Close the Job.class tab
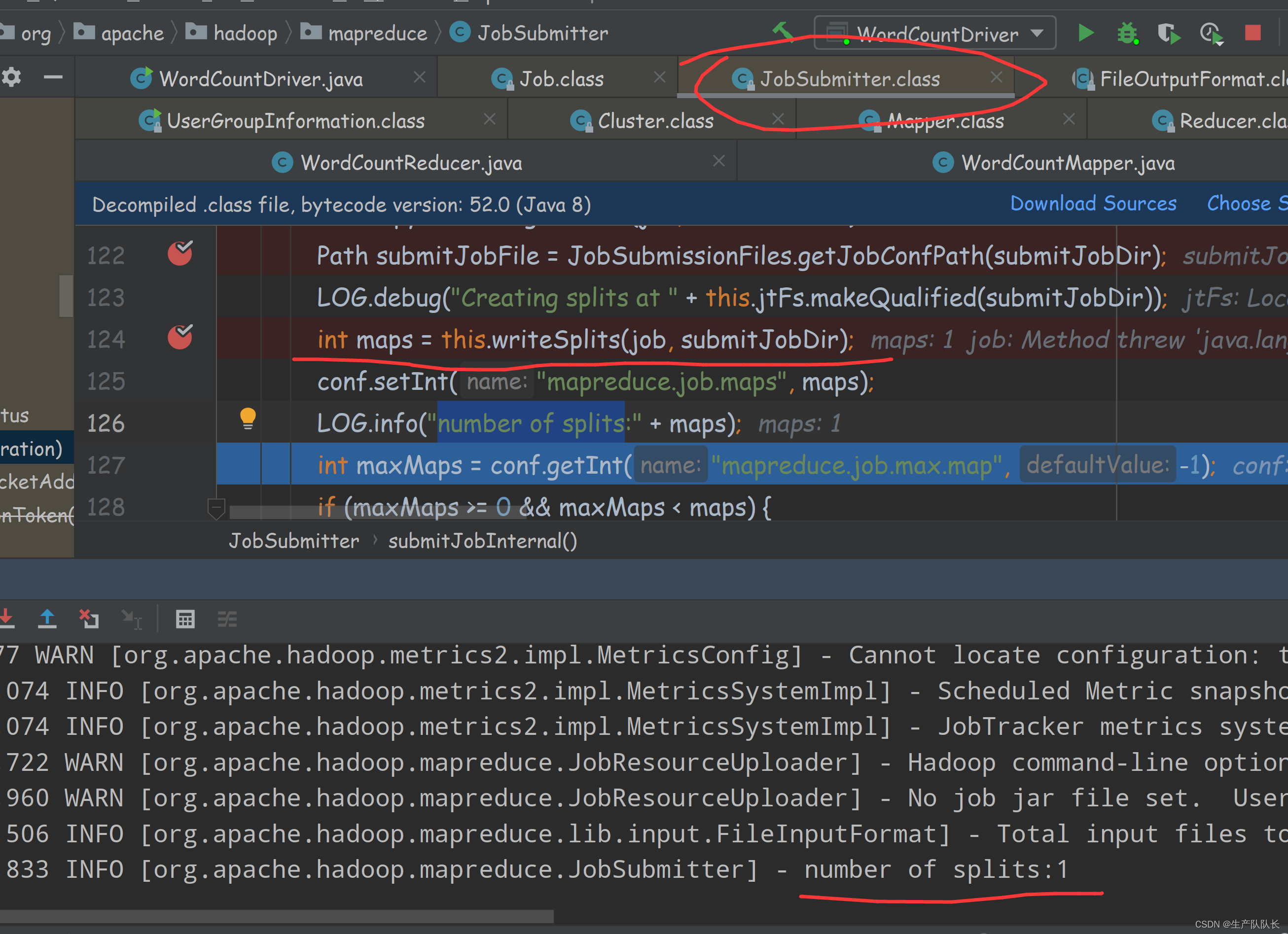The image size is (1288, 934). point(659,77)
